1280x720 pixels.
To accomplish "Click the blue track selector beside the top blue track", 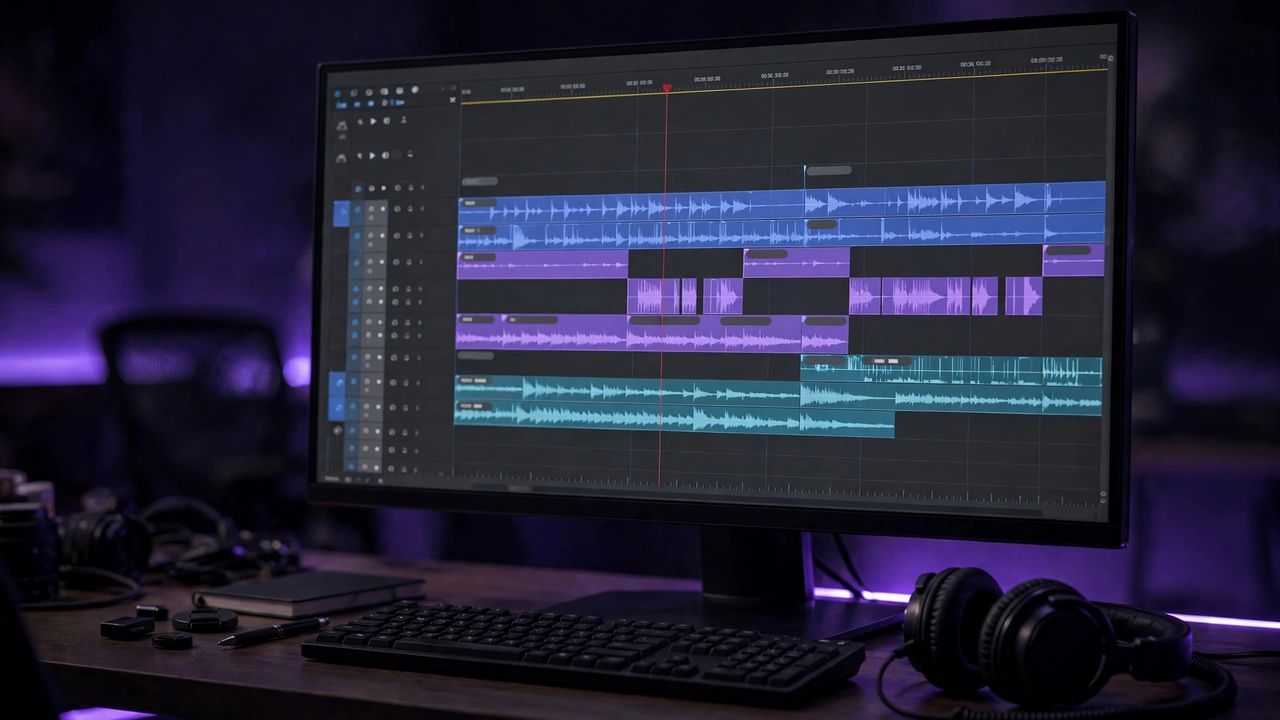I will pyautogui.click(x=341, y=213).
